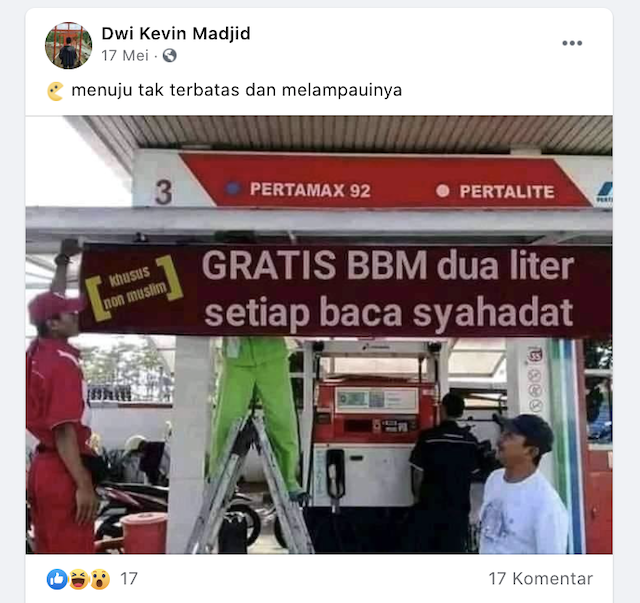Image resolution: width=640 pixels, height=603 pixels.
Task: Click the Haha laughing reaction icon
Action: pyautogui.click(x=79, y=579)
